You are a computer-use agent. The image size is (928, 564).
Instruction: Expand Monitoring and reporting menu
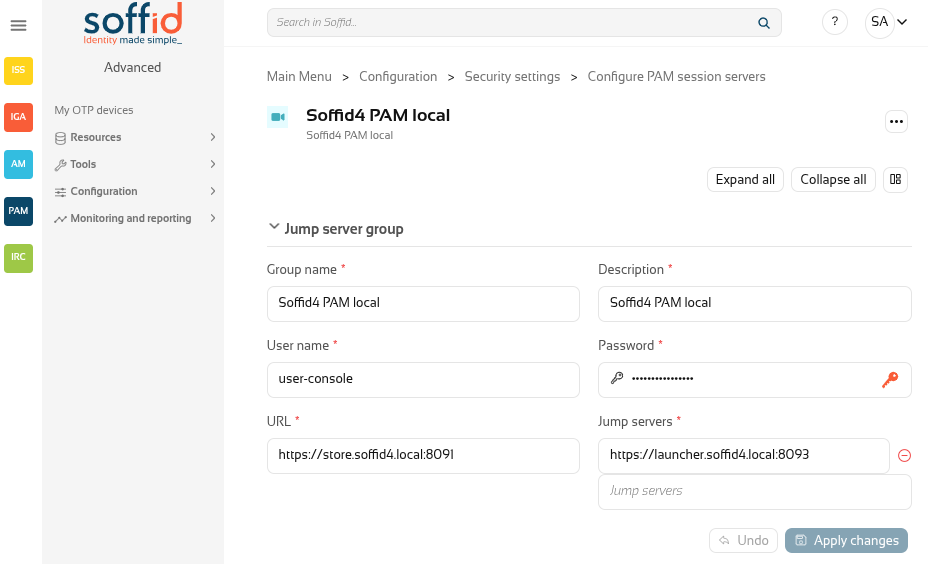134,218
